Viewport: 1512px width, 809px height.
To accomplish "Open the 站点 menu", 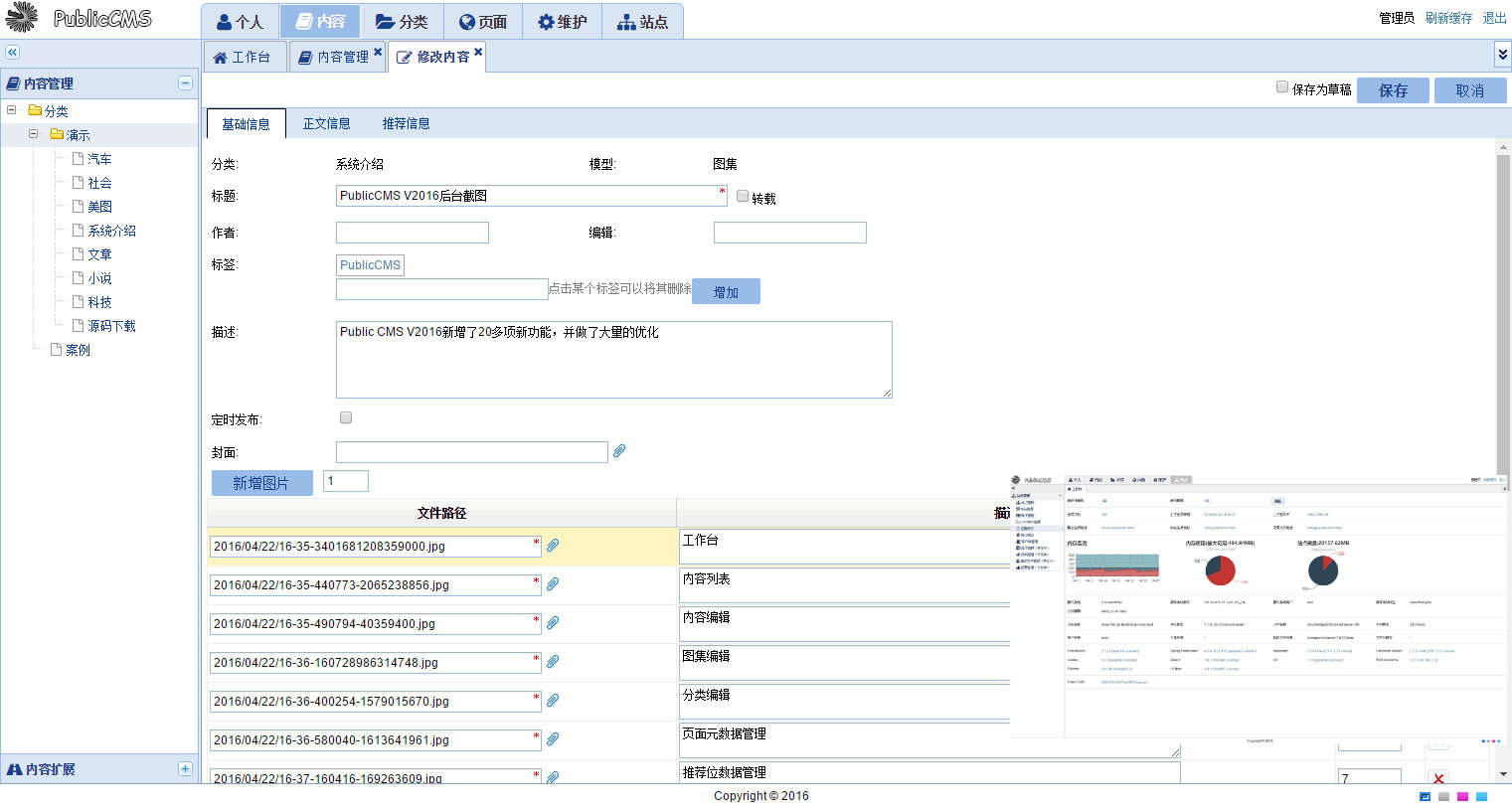I will [642, 22].
